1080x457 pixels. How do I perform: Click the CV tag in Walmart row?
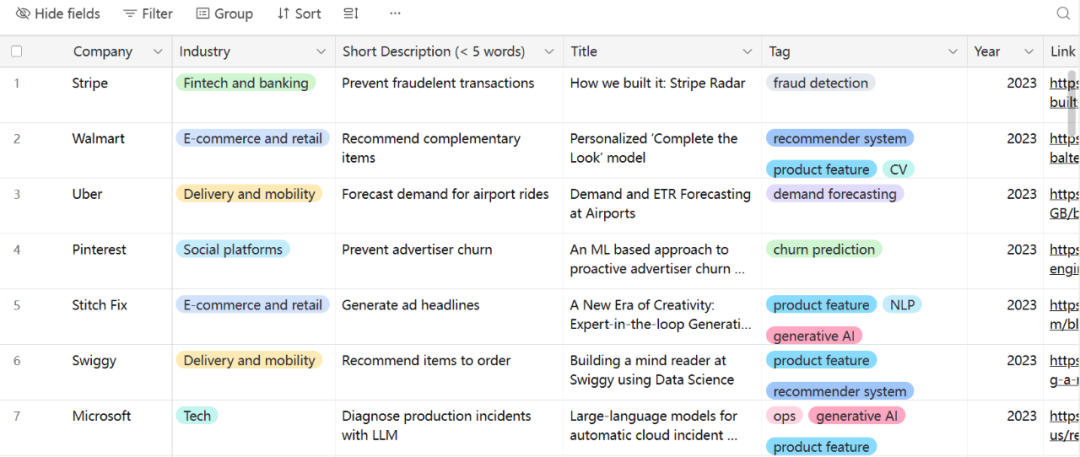[897, 170]
